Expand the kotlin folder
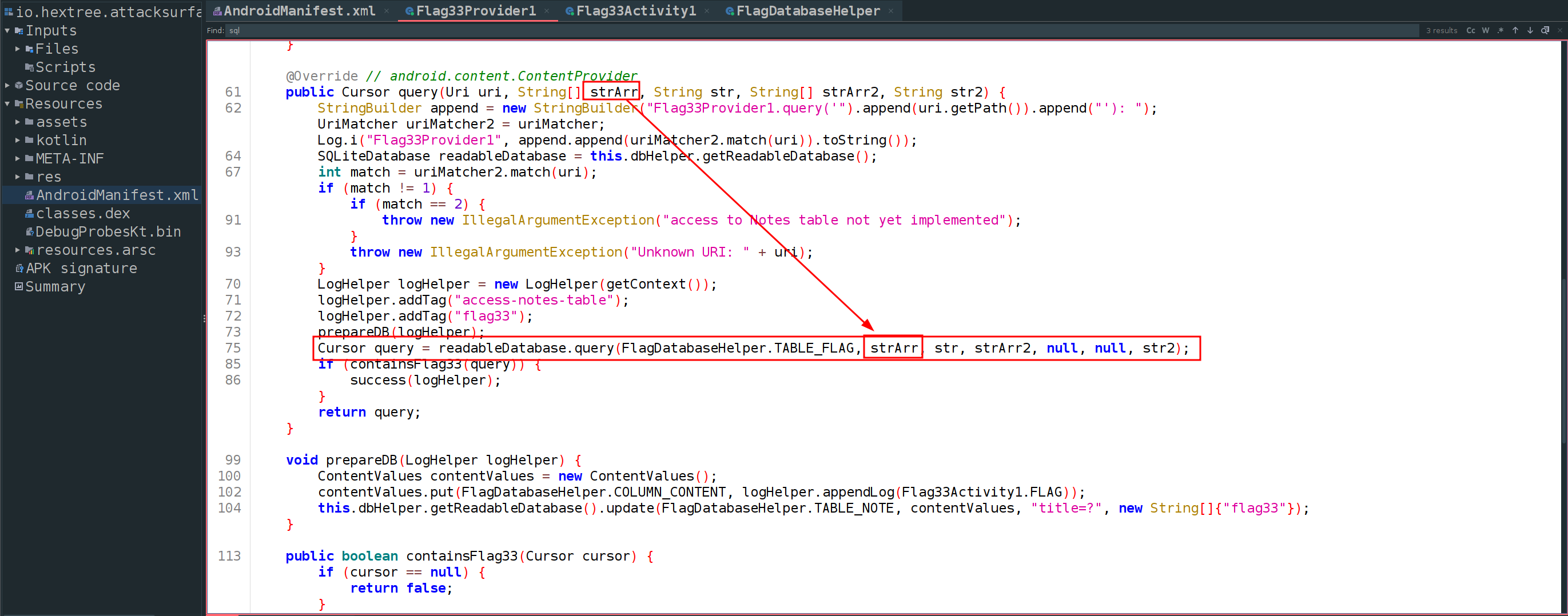 pyautogui.click(x=18, y=141)
